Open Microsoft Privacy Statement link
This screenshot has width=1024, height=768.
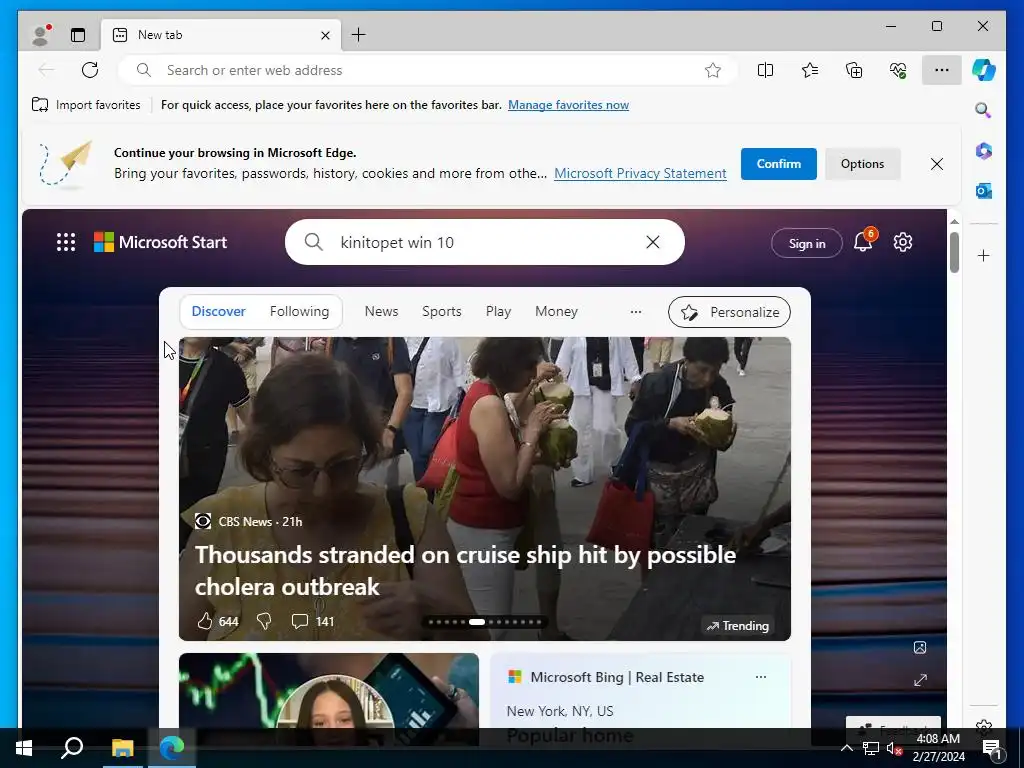tap(640, 173)
